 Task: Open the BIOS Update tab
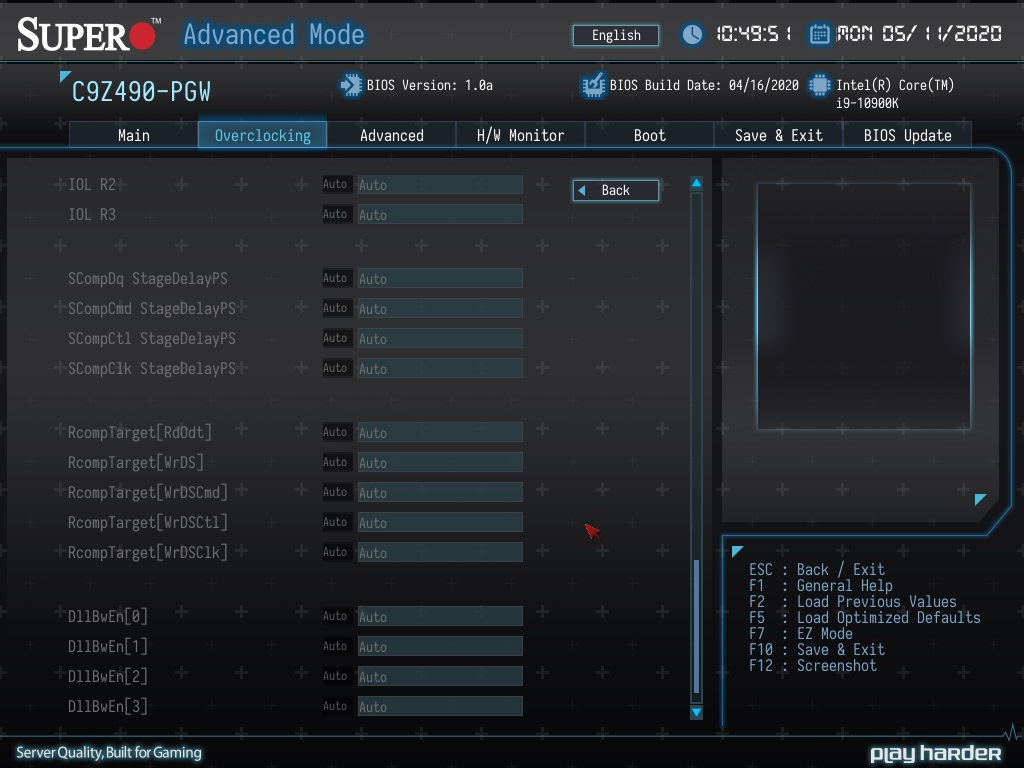[x=907, y=135]
